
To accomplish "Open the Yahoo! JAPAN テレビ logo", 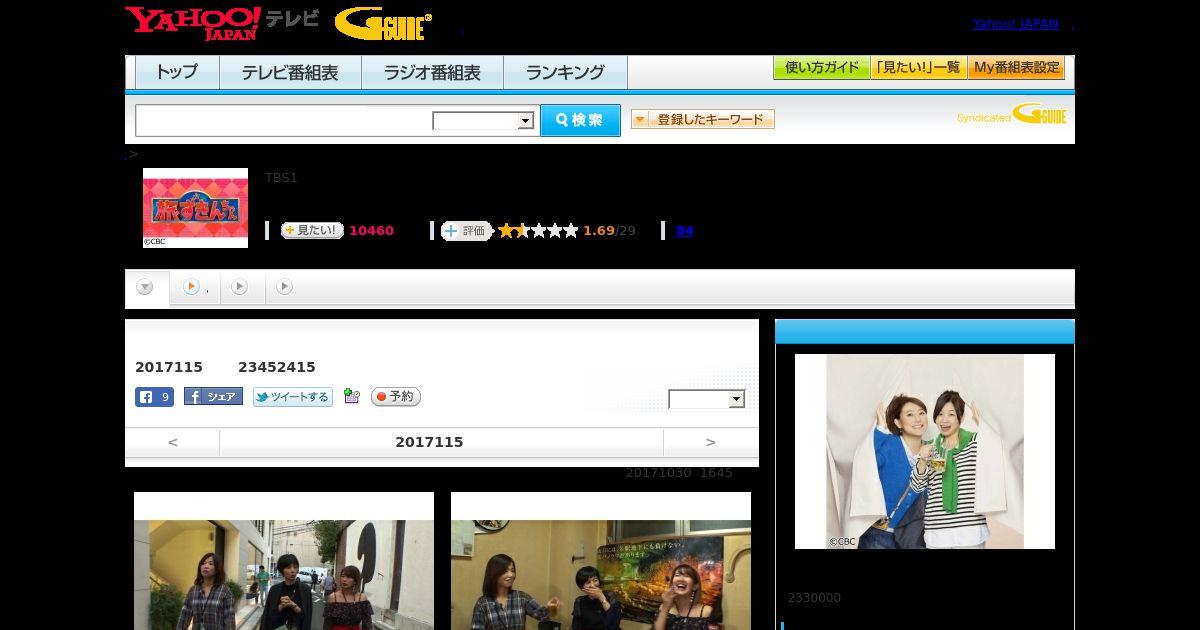I will (x=222, y=23).
